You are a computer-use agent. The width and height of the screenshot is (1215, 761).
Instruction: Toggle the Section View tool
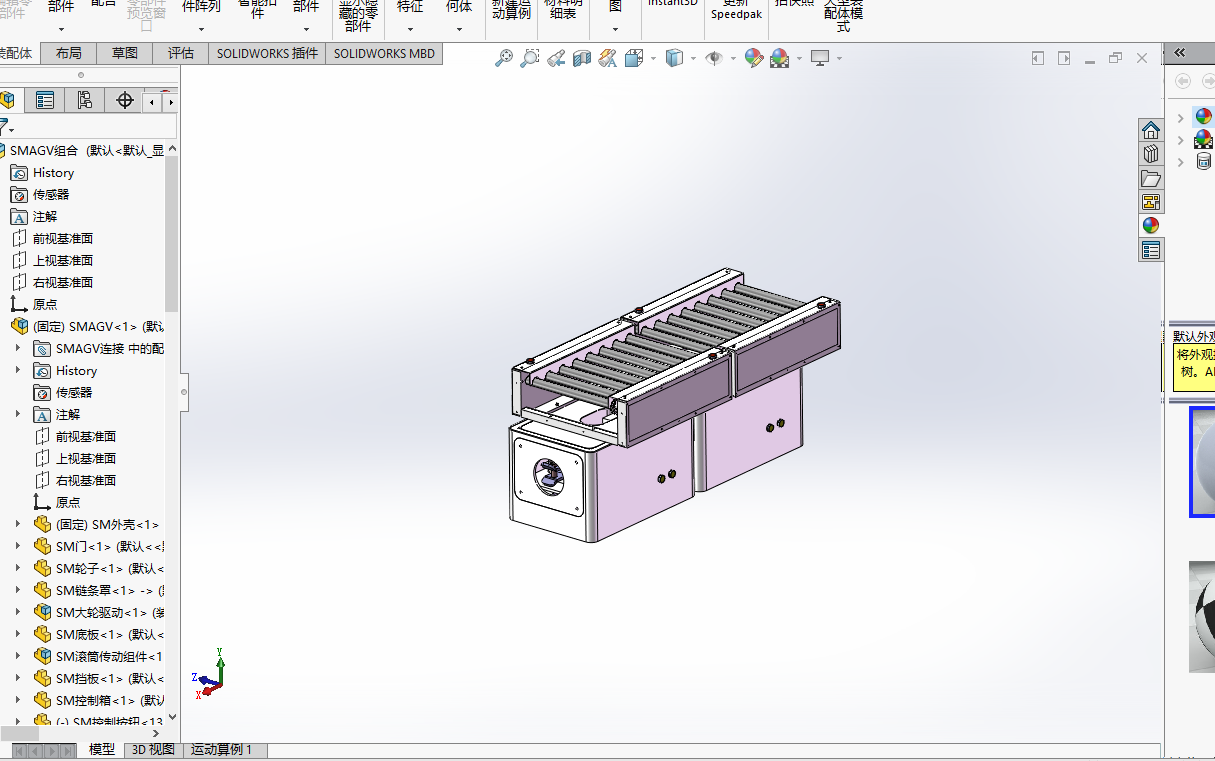click(x=582, y=59)
